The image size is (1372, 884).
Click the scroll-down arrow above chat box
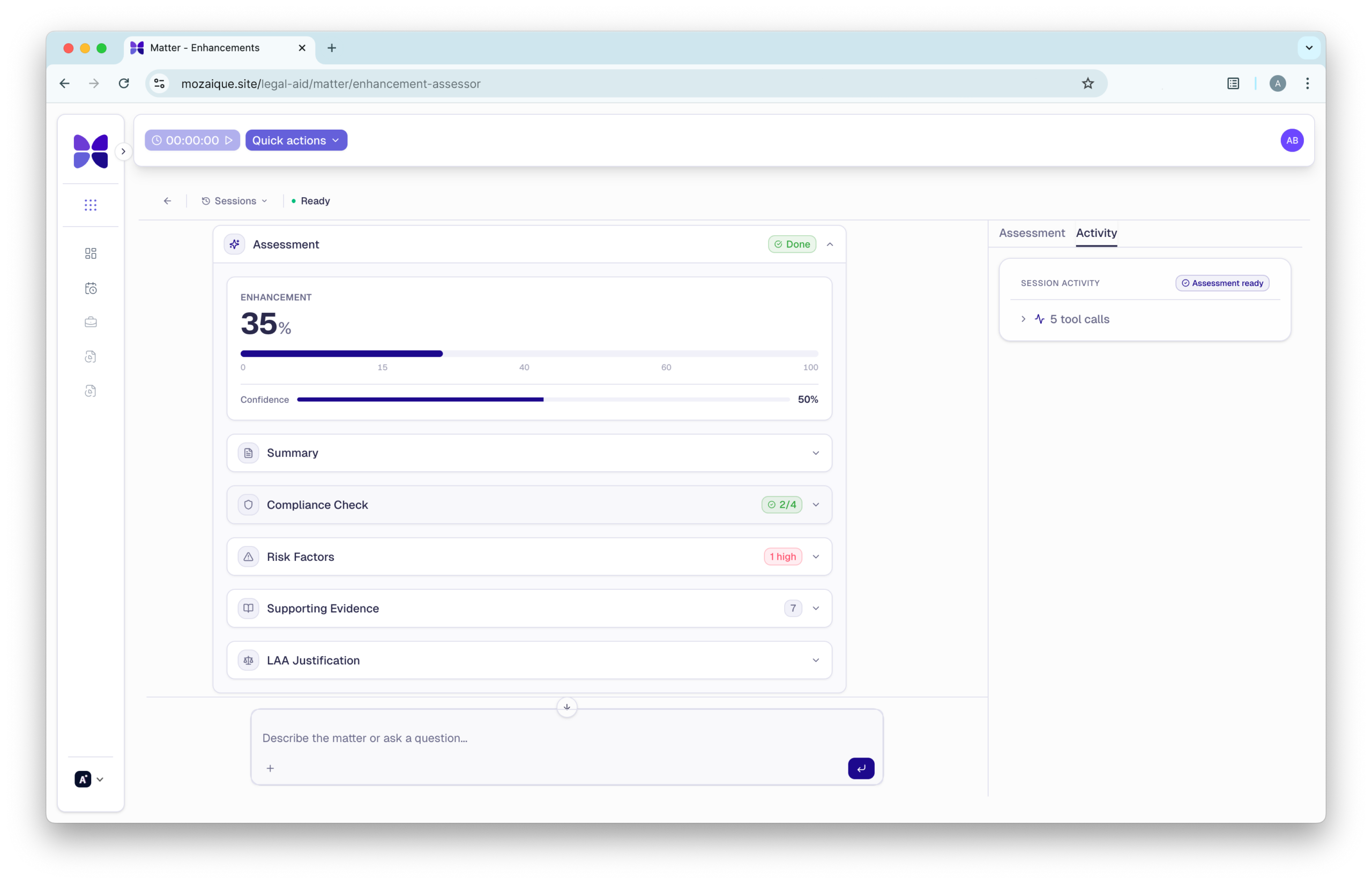[566, 707]
